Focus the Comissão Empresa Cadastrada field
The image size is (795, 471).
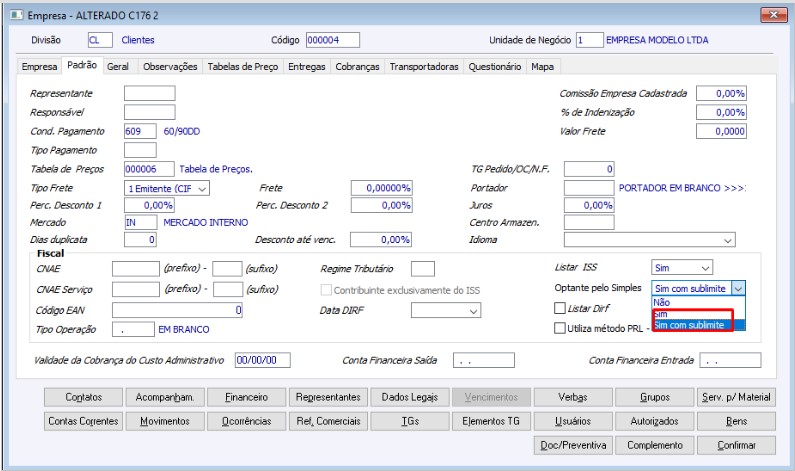tap(721, 93)
